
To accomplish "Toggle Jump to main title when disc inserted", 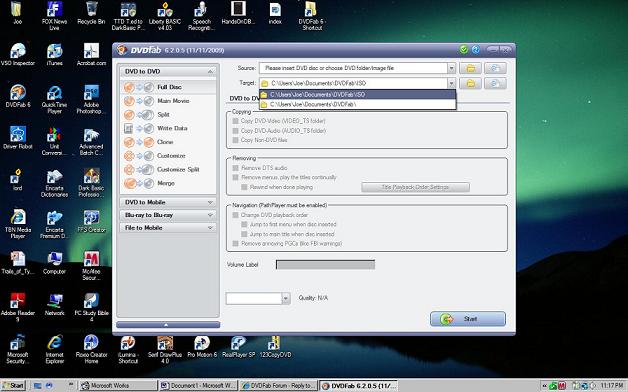I will coord(244,234).
